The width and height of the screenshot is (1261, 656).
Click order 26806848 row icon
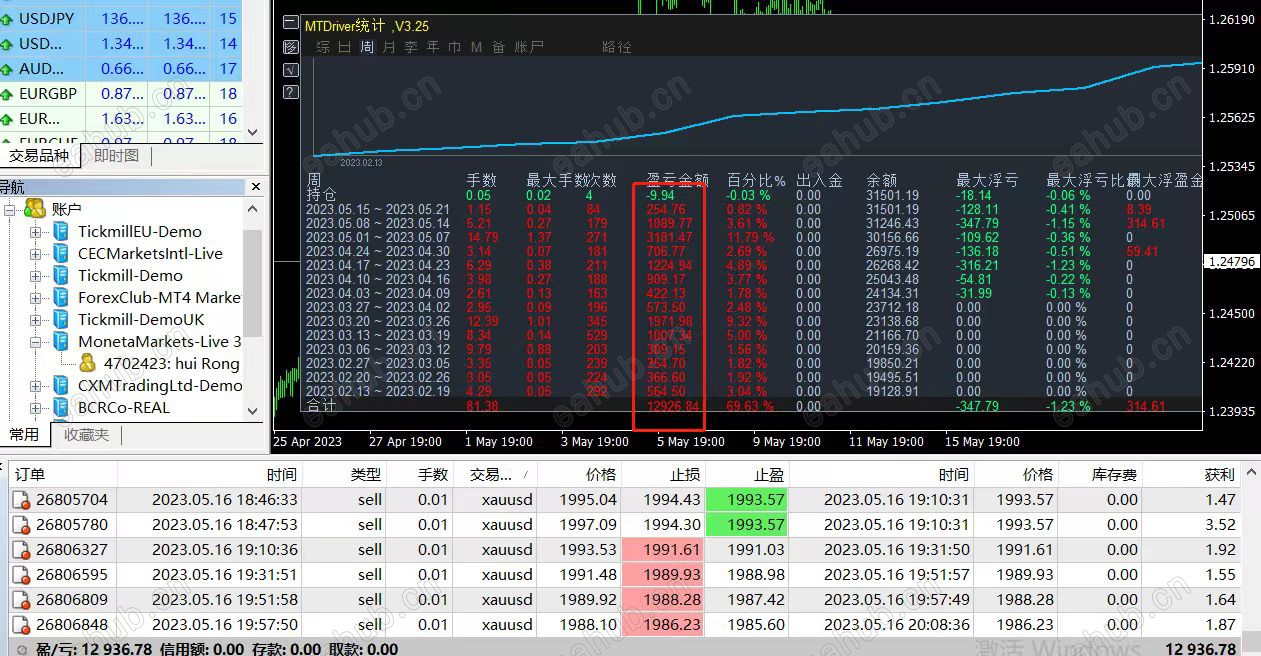pyautogui.click(x=22, y=625)
